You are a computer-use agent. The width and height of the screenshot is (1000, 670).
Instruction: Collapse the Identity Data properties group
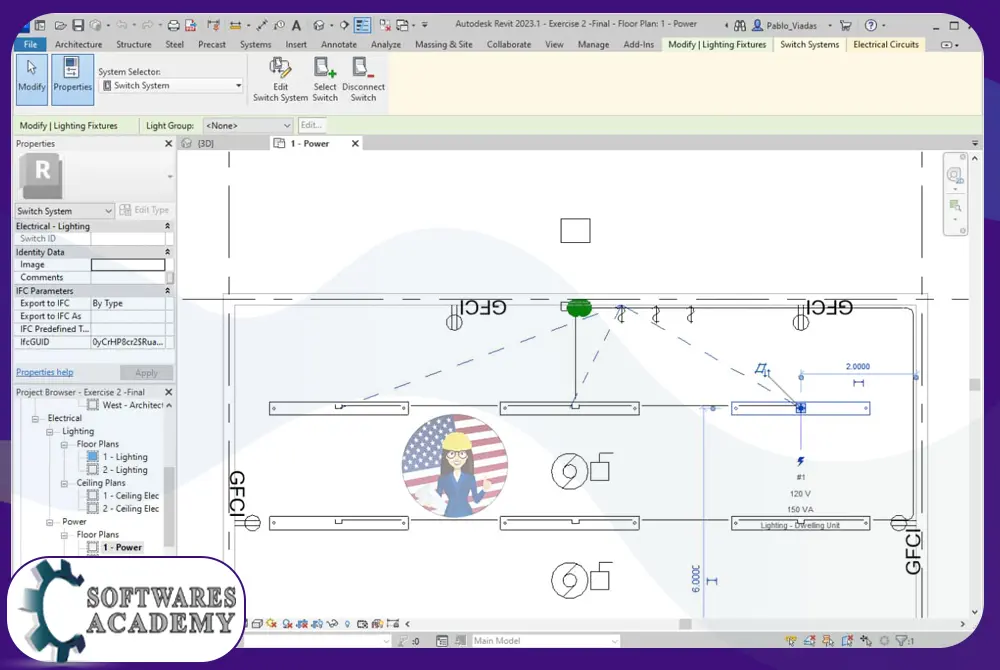click(168, 252)
